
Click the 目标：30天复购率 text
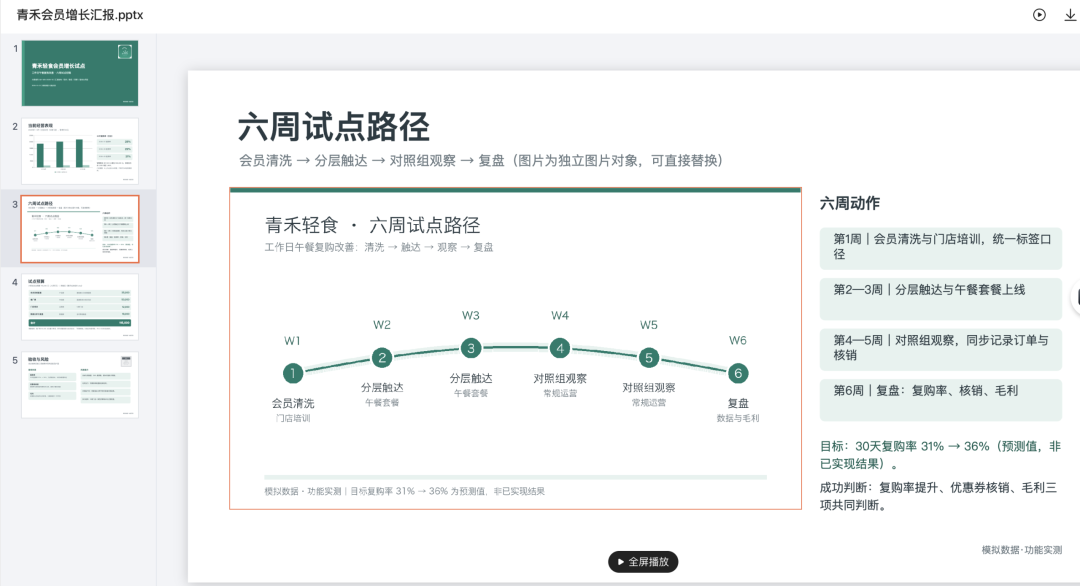pos(940,455)
